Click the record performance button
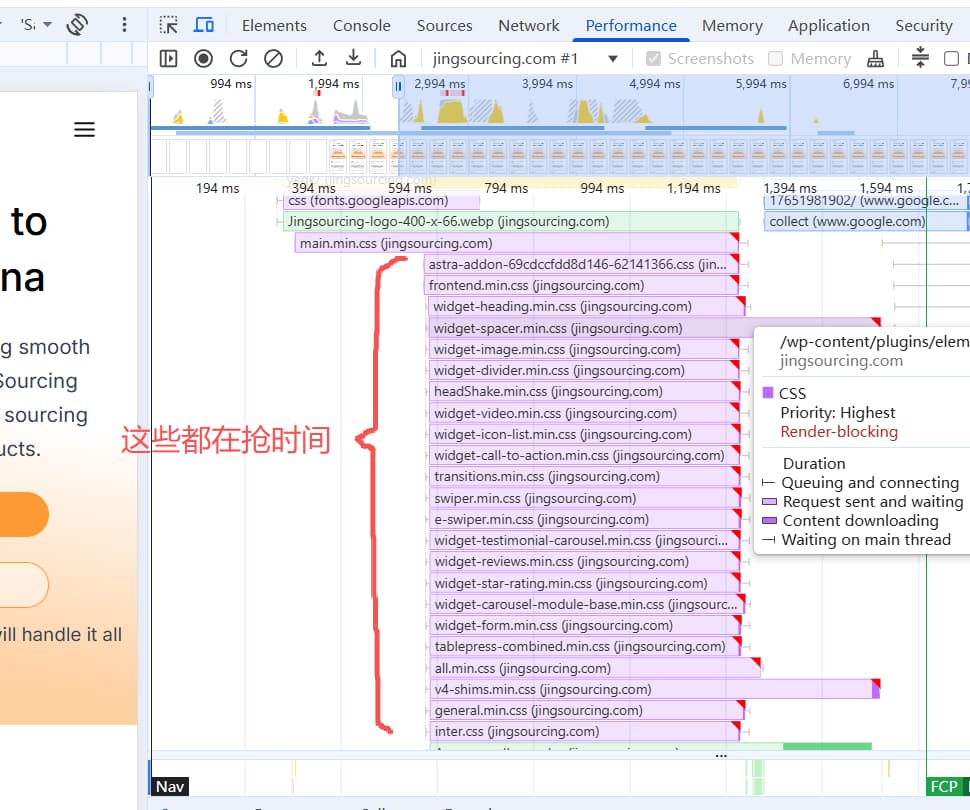The image size is (970, 810). 204,59
